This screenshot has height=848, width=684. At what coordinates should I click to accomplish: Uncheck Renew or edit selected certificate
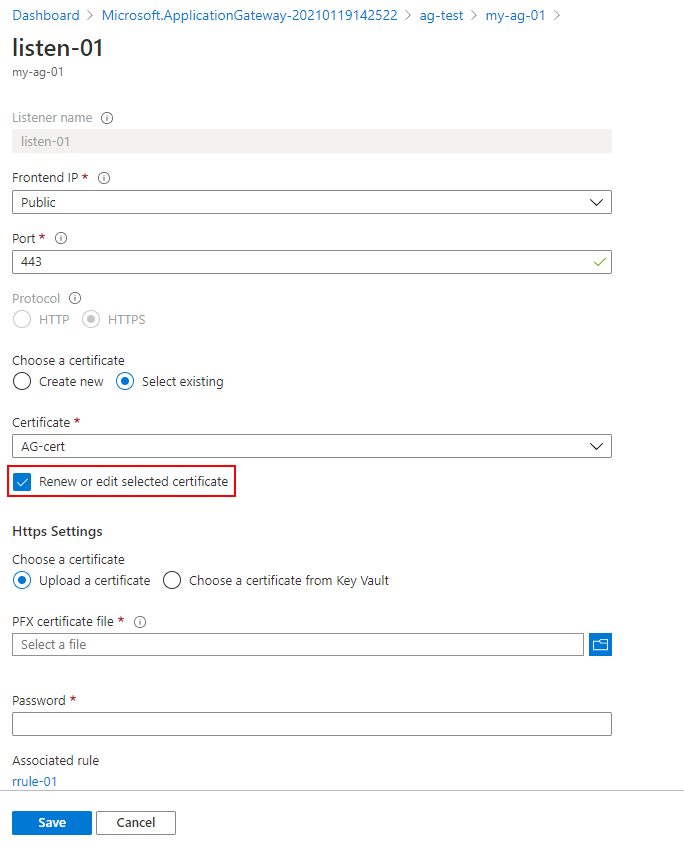pos(24,482)
